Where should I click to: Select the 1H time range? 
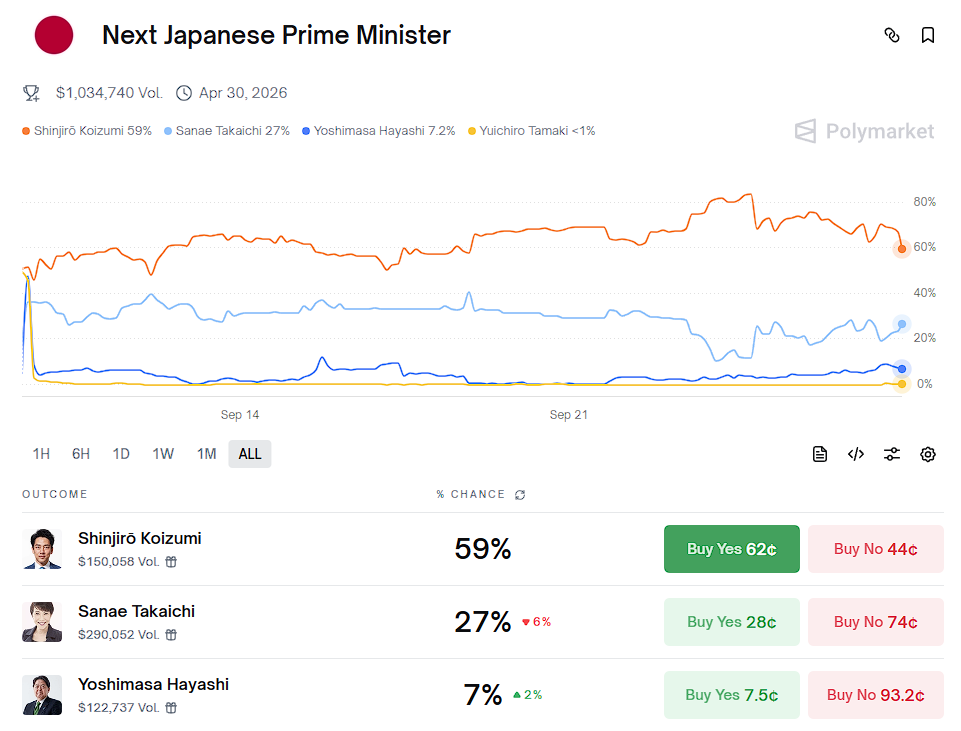(41, 454)
